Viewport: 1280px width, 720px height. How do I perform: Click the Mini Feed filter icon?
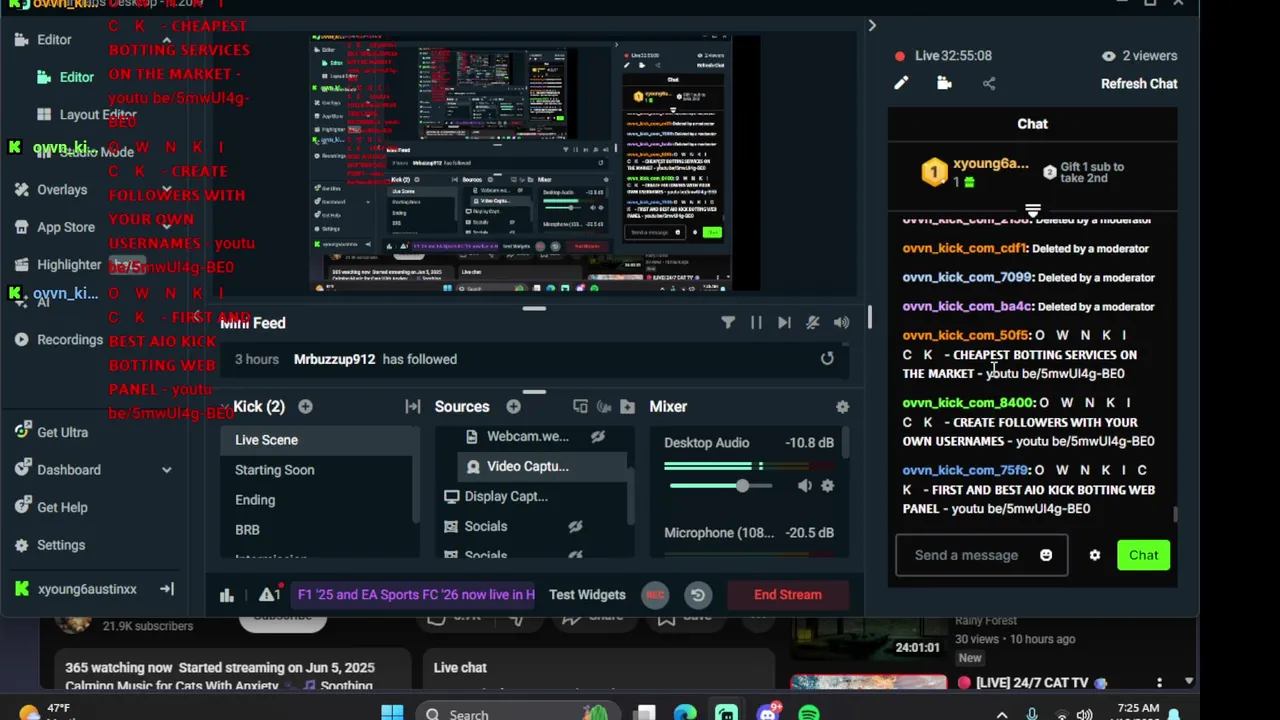(728, 322)
